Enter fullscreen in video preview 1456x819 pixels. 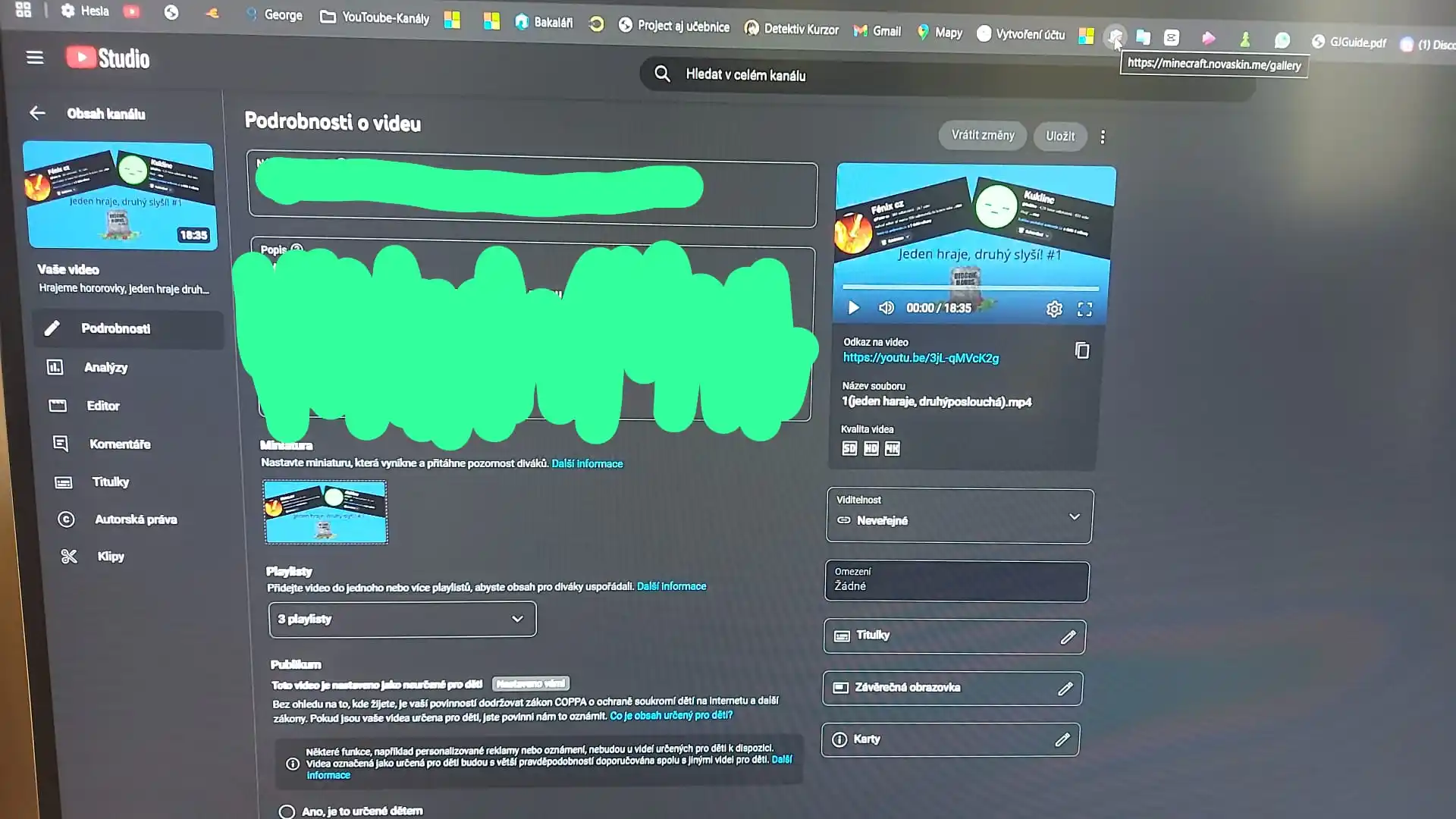point(1084,309)
